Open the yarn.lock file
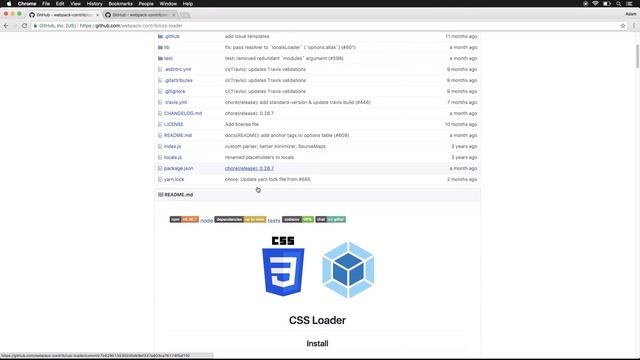Screen dimensions: 640x360 pos(174,180)
